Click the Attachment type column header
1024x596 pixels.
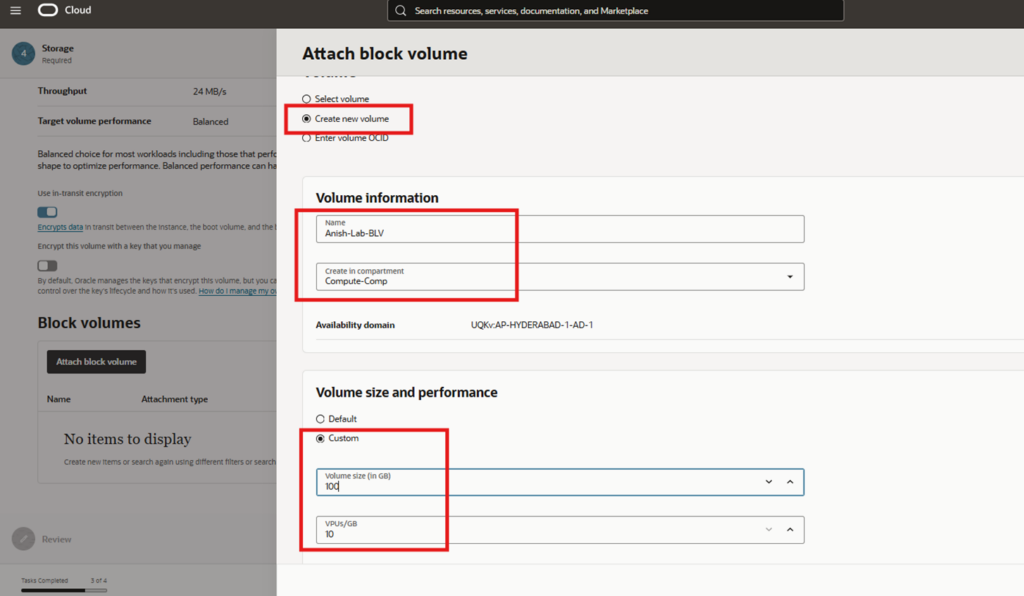click(174, 399)
